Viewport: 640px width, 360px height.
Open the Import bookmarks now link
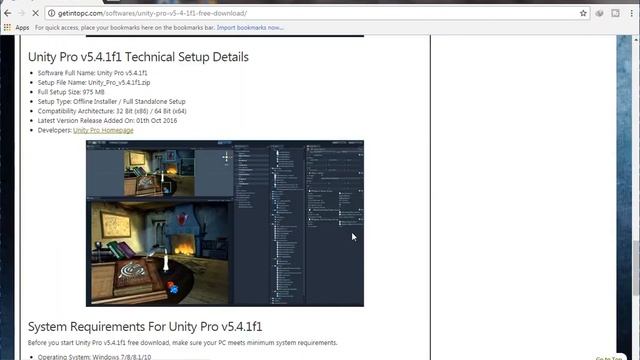pos(250,27)
